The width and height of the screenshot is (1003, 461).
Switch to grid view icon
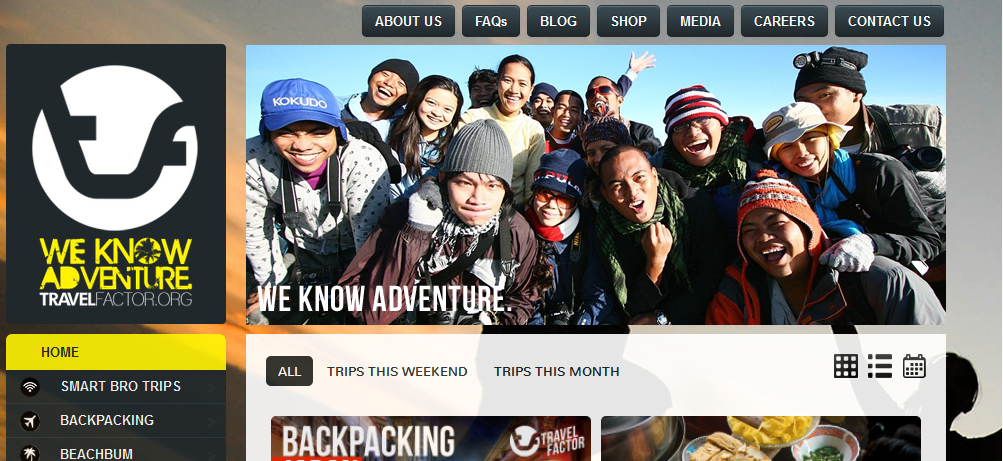pos(846,366)
